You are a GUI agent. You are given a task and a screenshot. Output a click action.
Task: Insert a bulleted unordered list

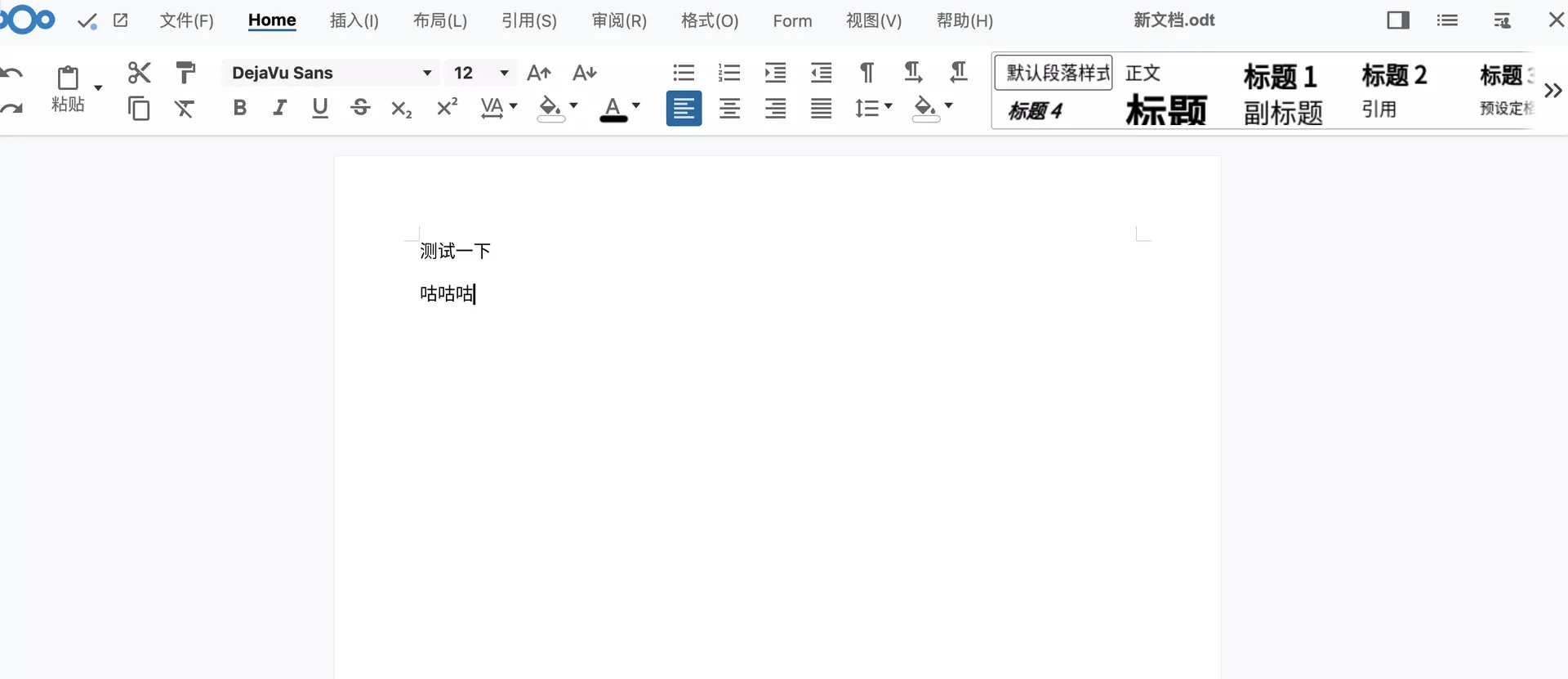tap(684, 74)
